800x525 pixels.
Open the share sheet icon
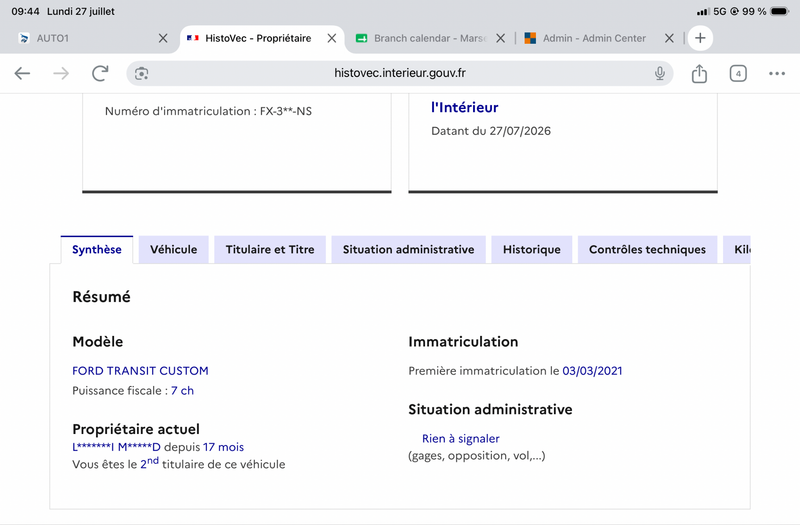(699, 73)
